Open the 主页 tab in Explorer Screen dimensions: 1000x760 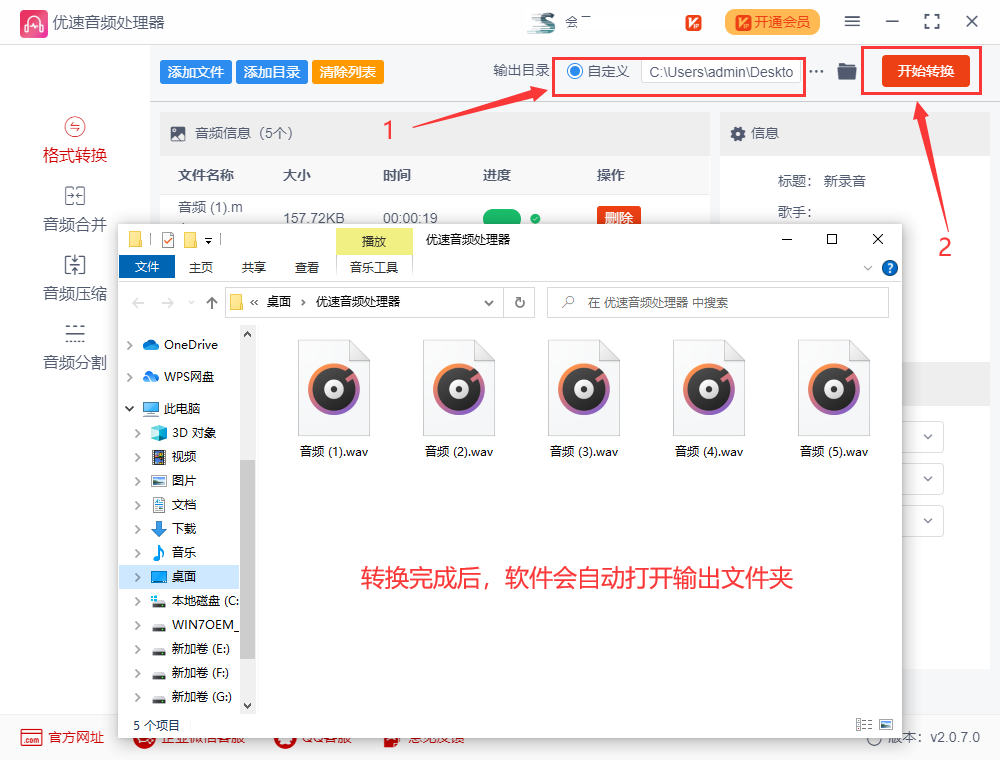200,267
